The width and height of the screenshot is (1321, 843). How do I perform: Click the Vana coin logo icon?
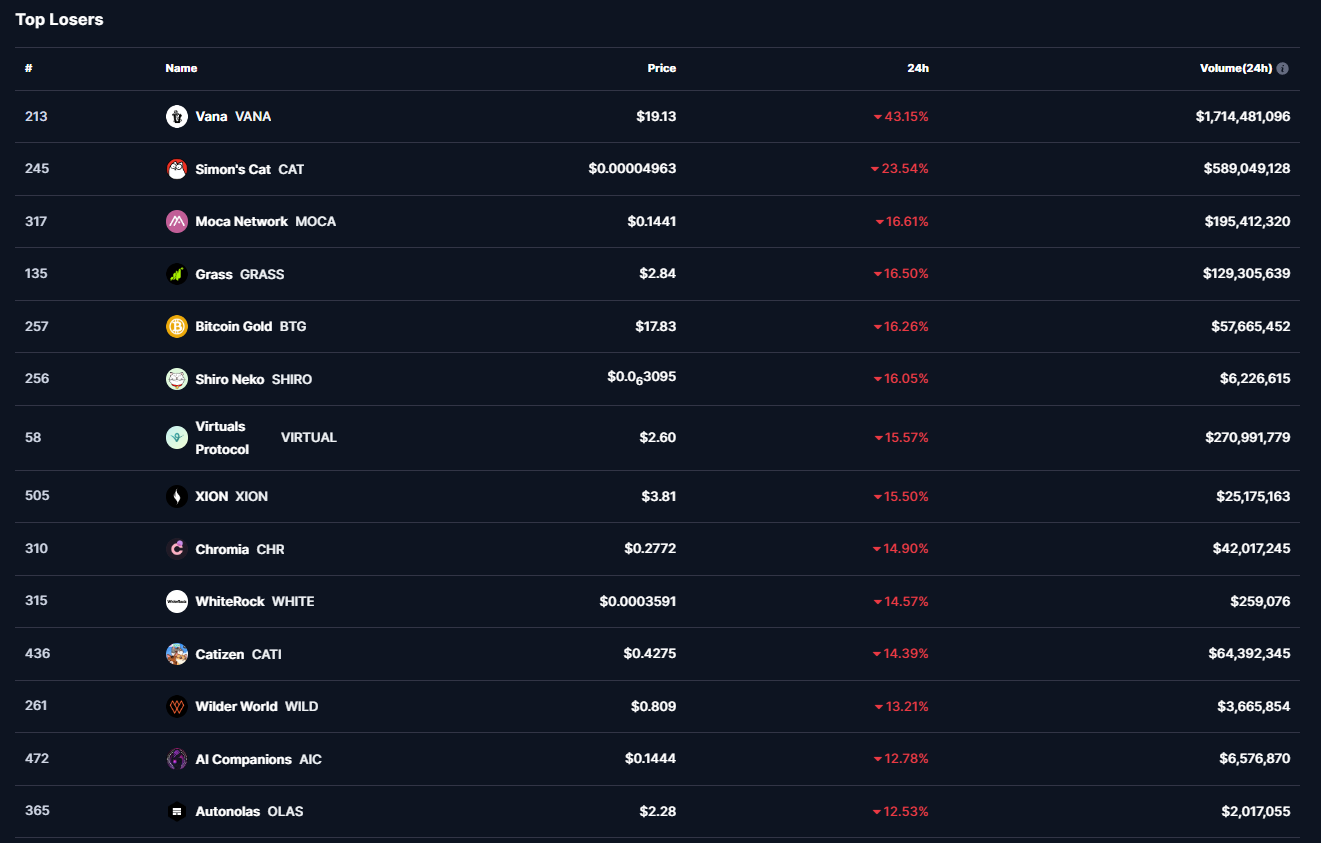pyautogui.click(x=176, y=117)
